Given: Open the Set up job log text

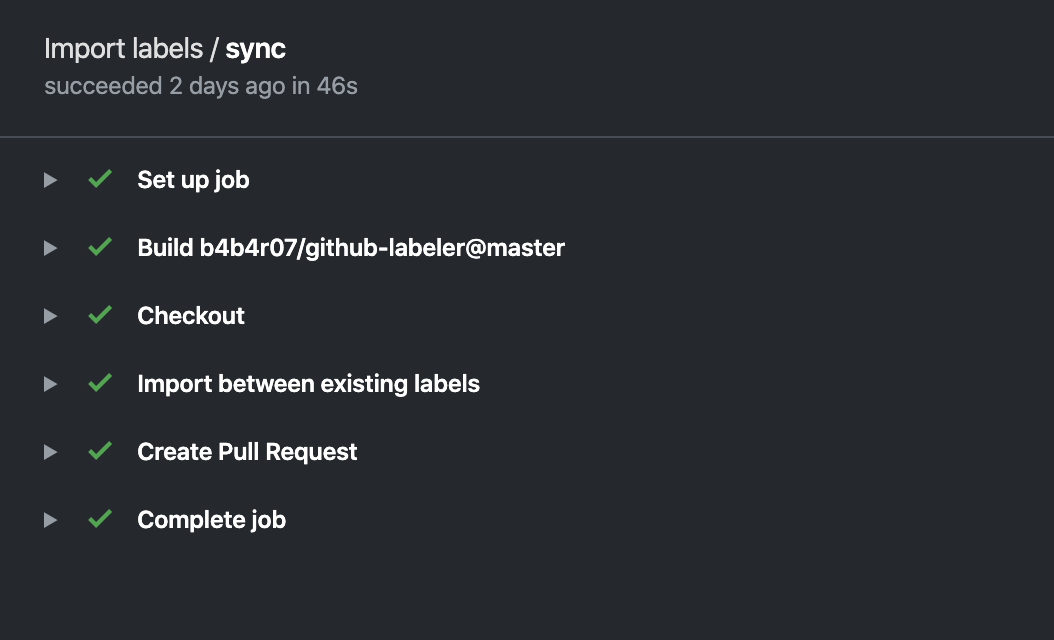Looking at the screenshot, I should click(x=194, y=180).
